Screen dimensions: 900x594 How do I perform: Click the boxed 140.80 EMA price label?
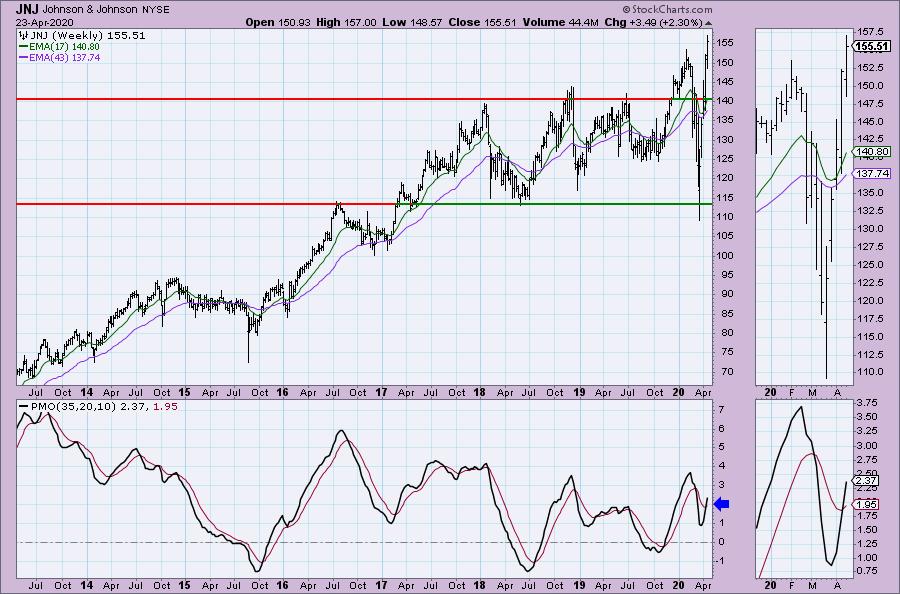click(x=871, y=152)
